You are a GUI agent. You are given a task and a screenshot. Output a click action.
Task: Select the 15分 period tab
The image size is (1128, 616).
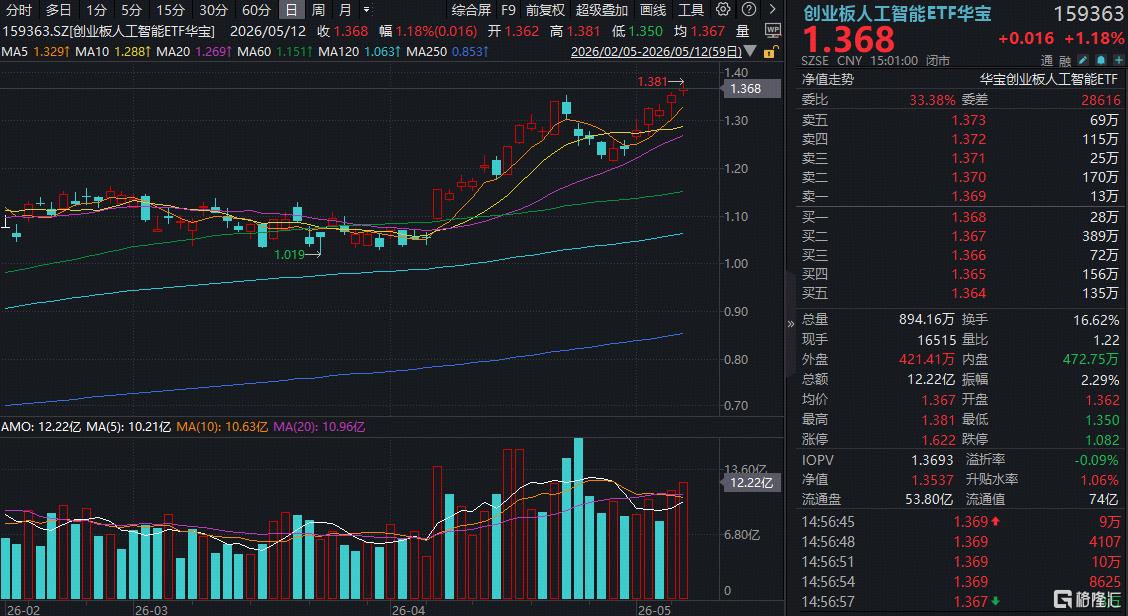pos(170,10)
